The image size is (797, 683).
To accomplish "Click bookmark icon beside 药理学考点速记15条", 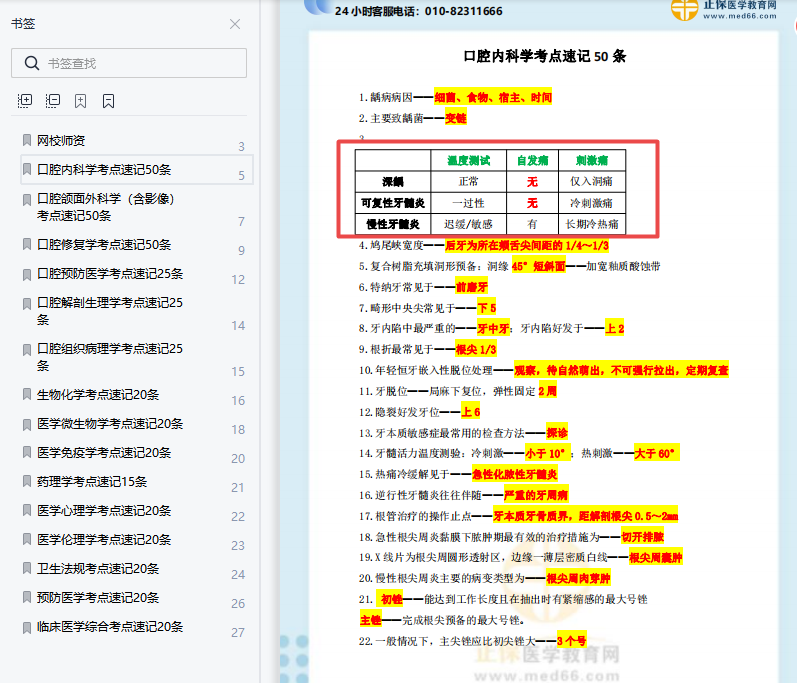I will [x=27, y=481].
